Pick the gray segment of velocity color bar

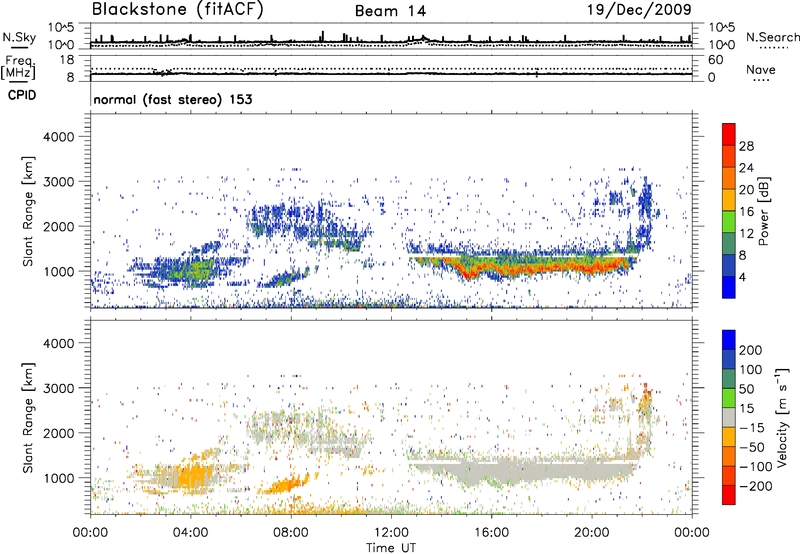[729, 418]
